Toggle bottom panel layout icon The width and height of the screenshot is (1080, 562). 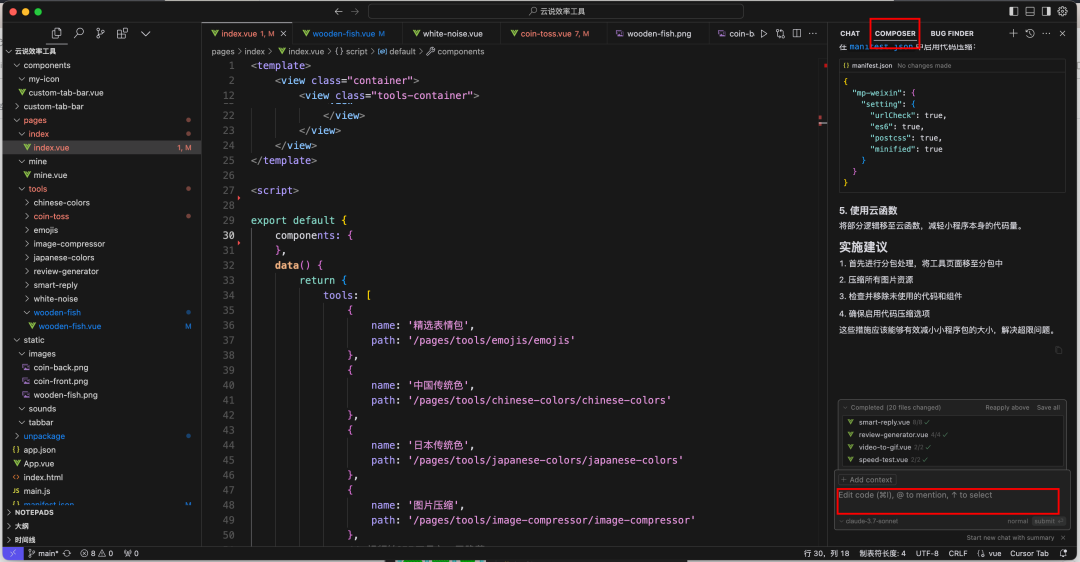[1030, 11]
